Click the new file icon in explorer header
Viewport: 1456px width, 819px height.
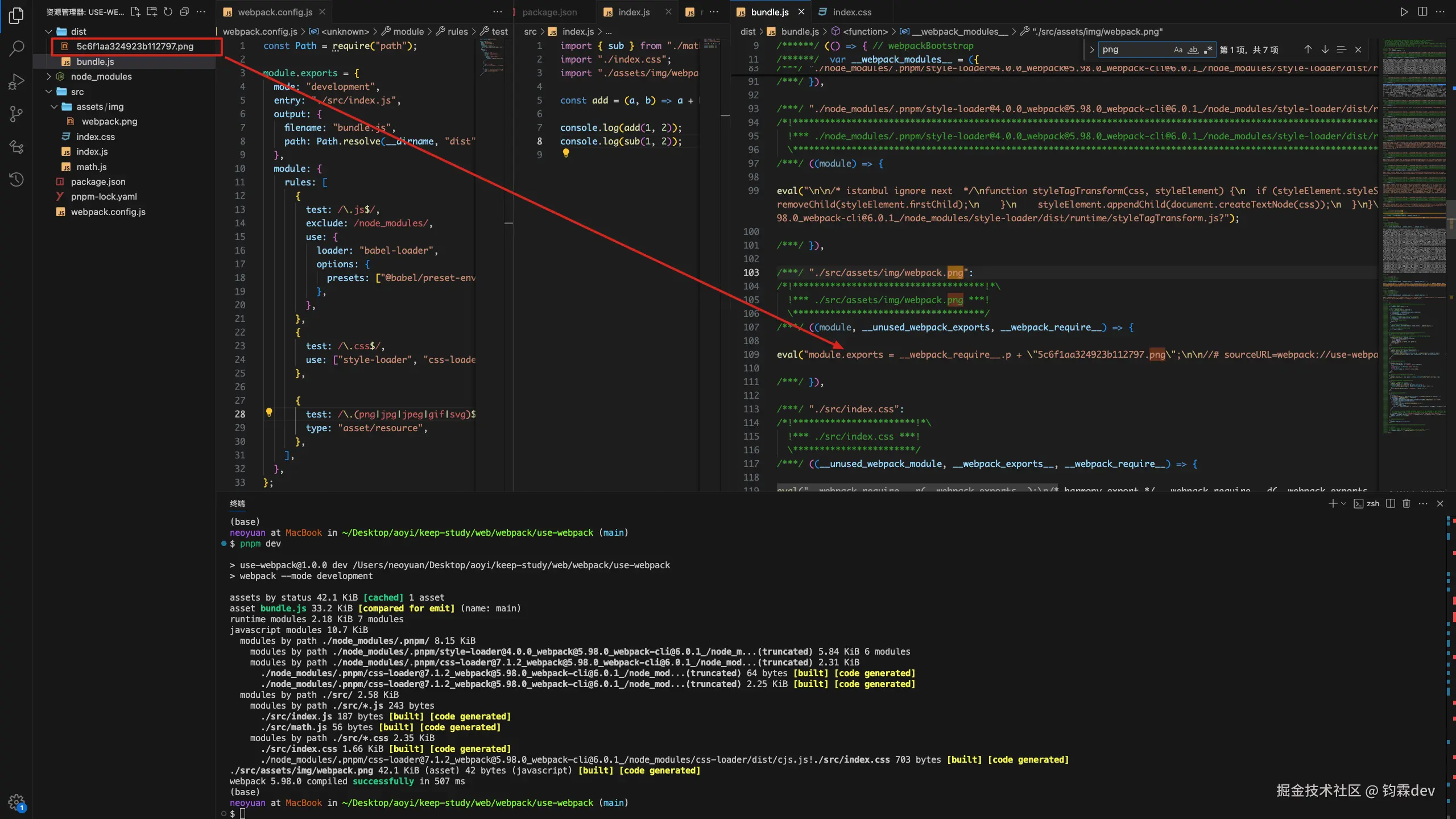(x=135, y=12)
